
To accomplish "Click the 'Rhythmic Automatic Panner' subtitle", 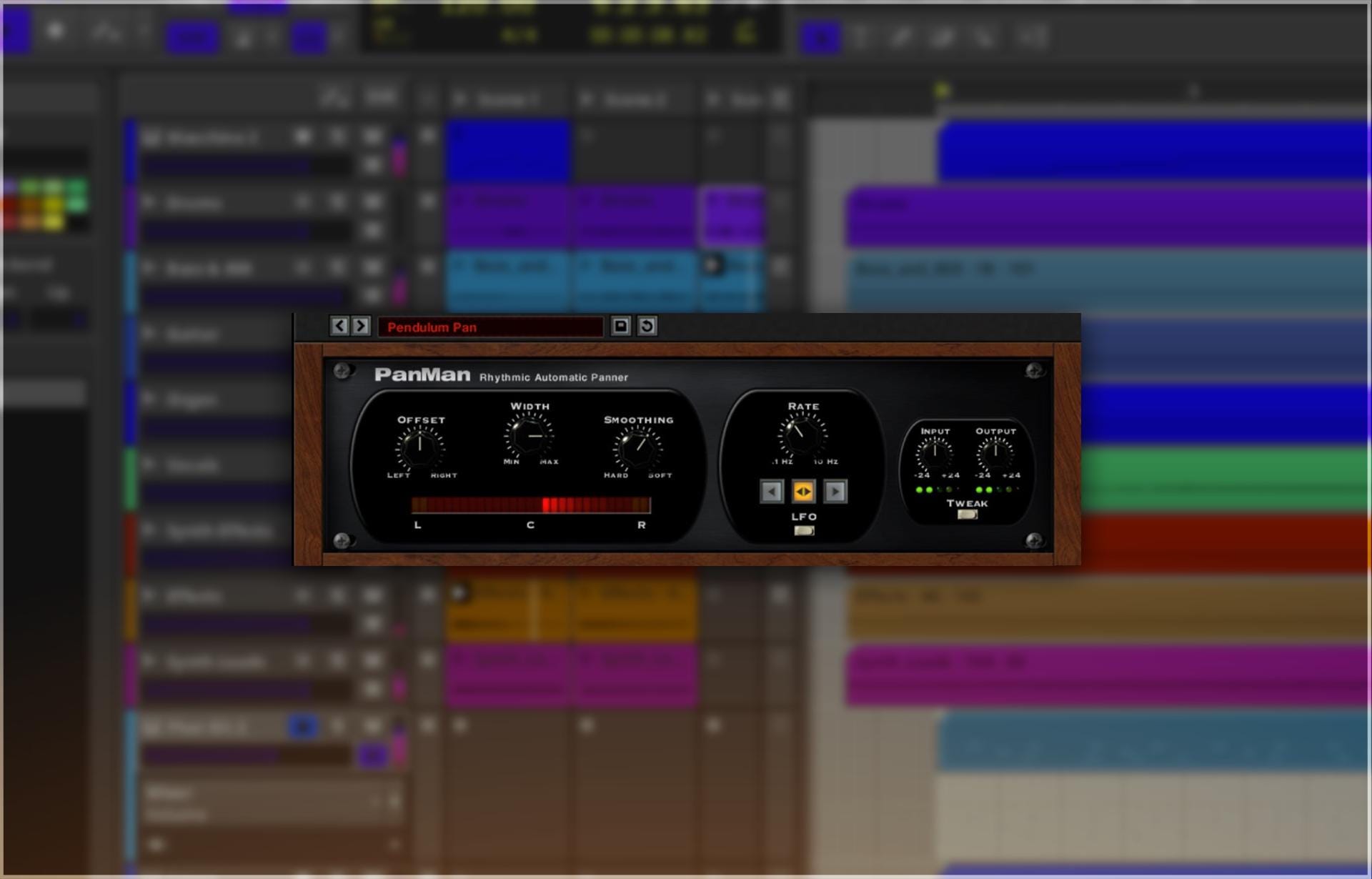I will click(x=554, y=377).
